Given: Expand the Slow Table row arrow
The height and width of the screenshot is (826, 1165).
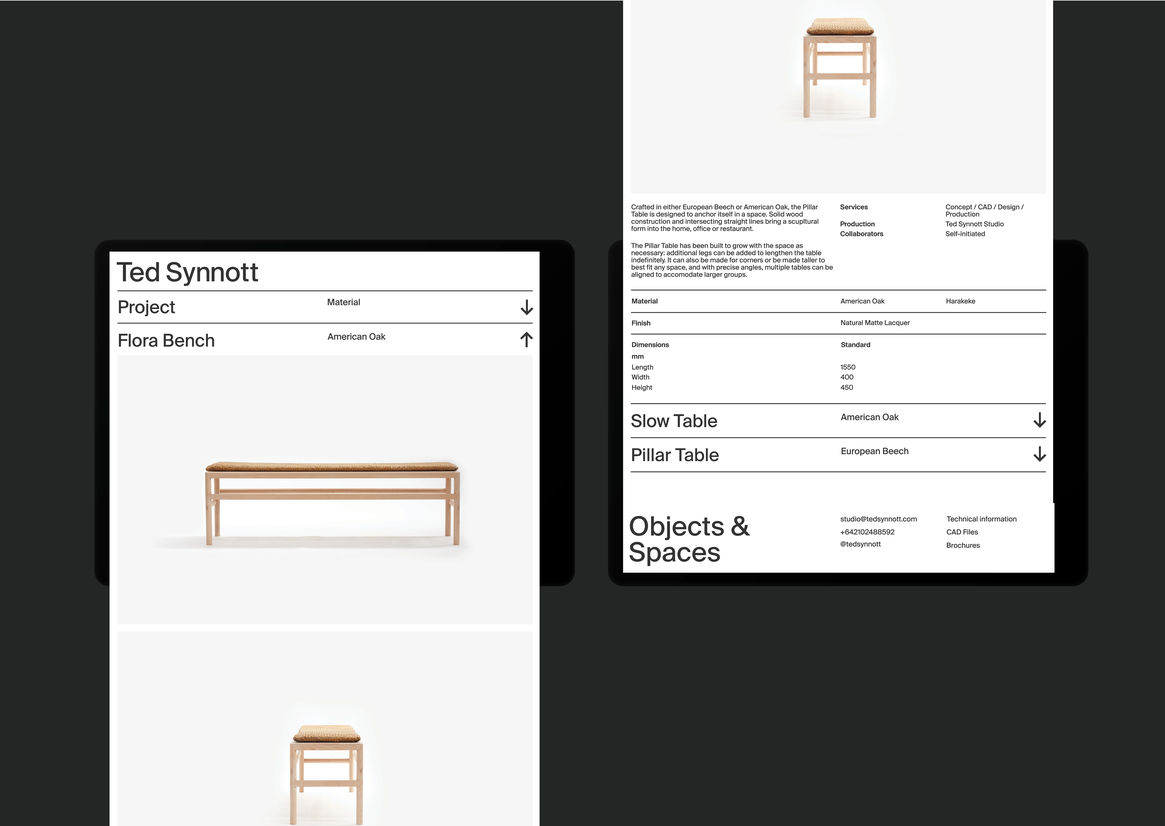Looking at the screenshot, I should [1039, 421].
